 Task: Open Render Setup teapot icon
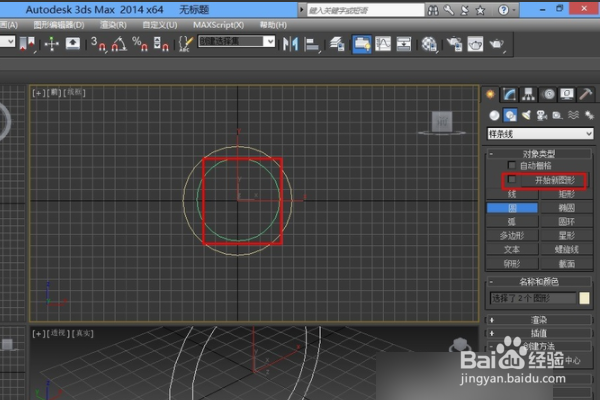point(454,44)
